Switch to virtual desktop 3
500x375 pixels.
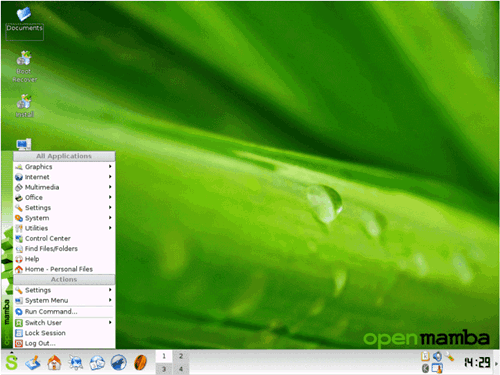point(164,369)
